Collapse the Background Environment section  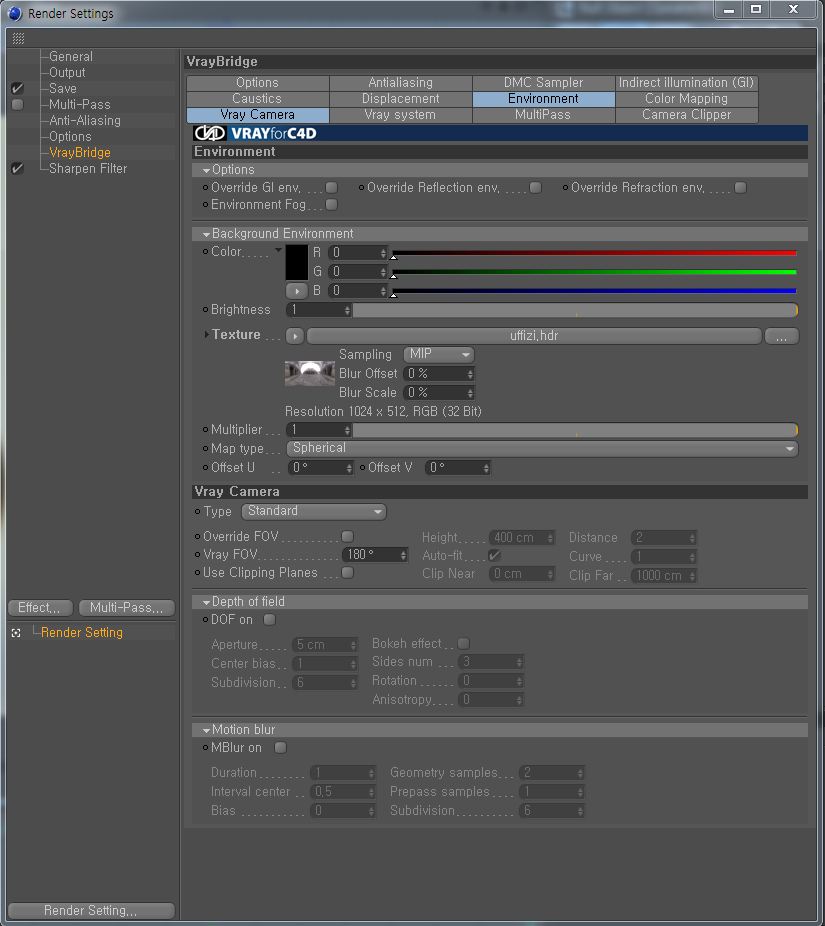click(x=206, y=234)
